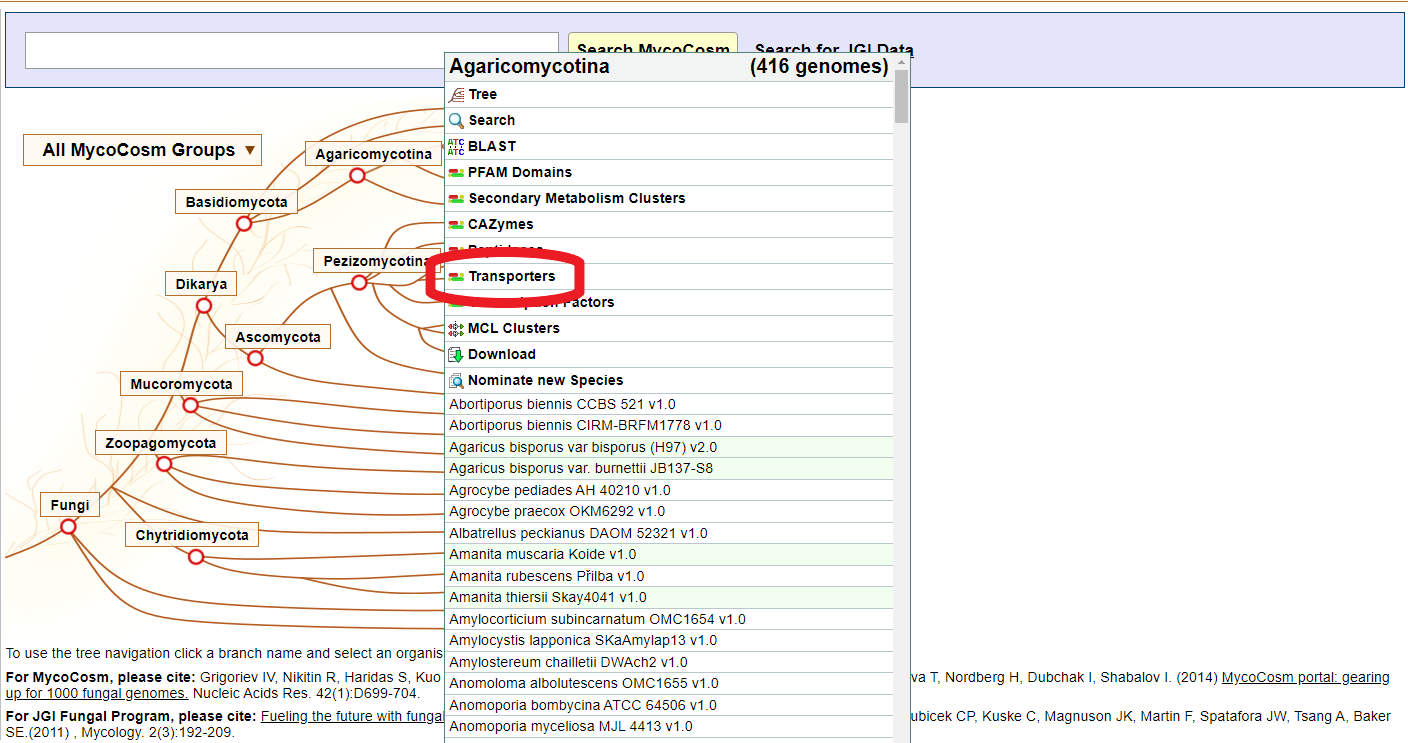Open Abortiporus biennis CCBS 521 v1.0
The image size is (1408, 743).
669,404
